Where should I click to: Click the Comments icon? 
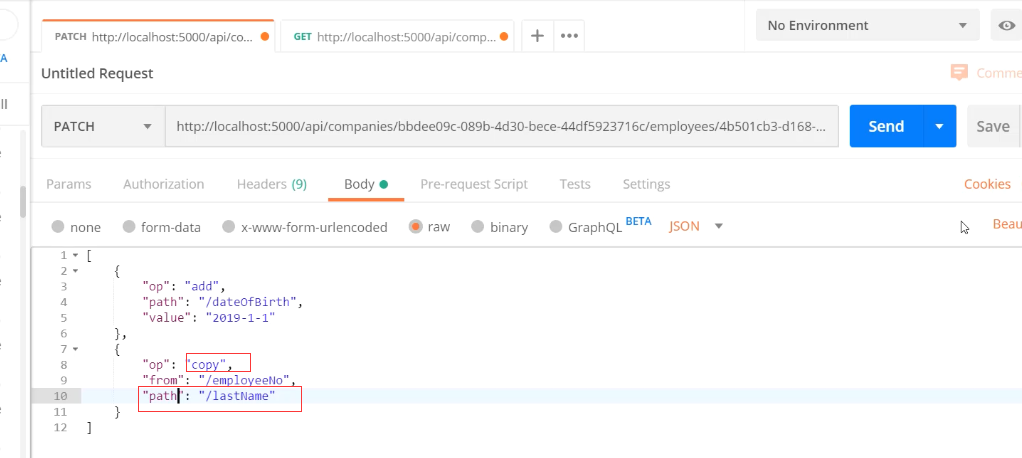point(960,72)
